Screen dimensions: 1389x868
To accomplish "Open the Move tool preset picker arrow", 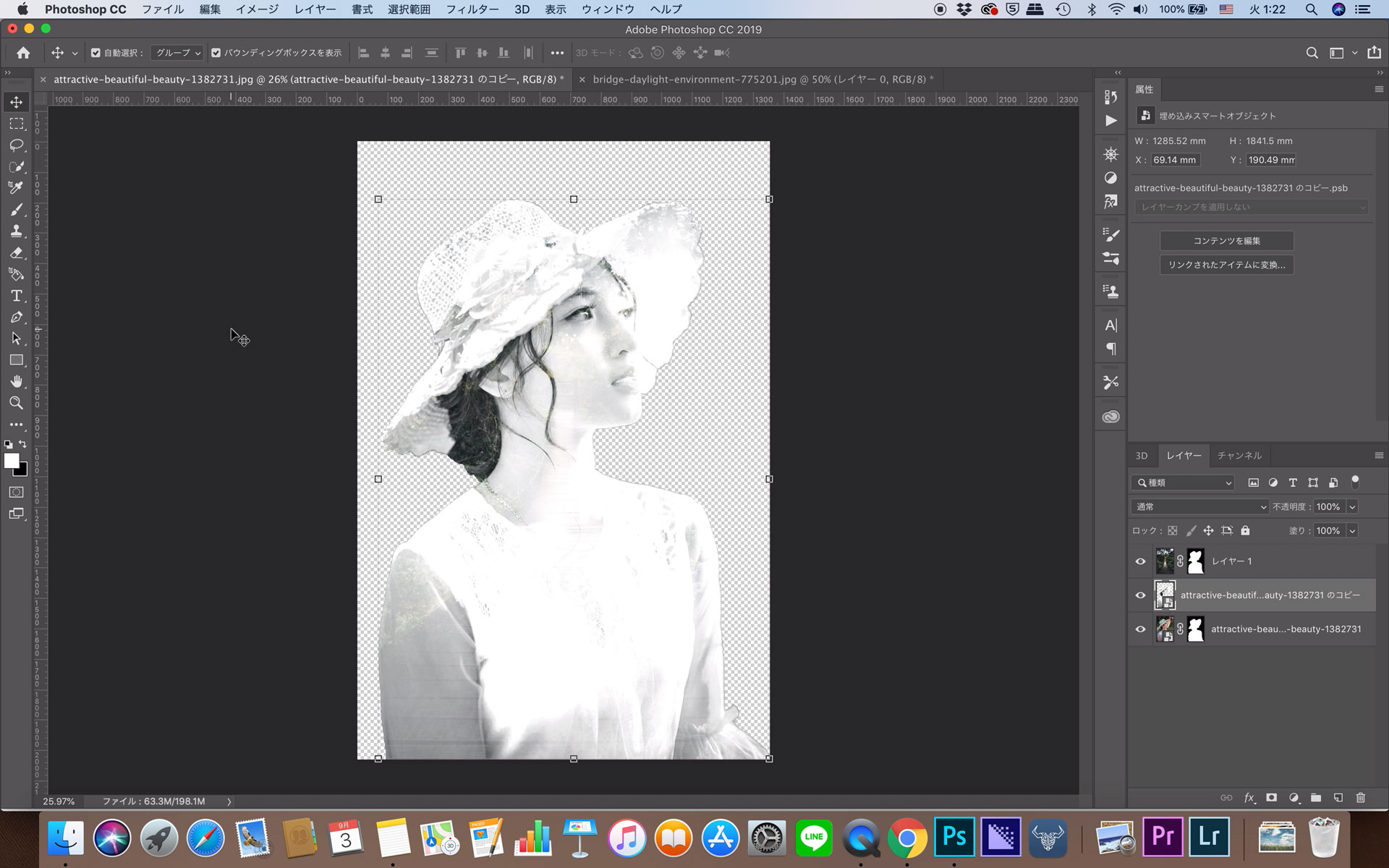I will point(75,54).
